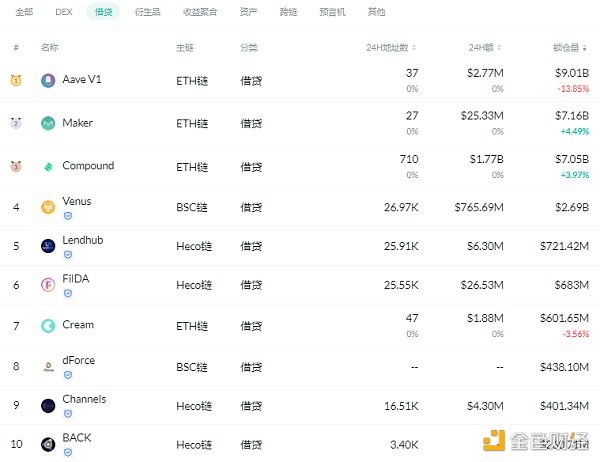
Task: Open the Maker project link
Action: point(77,122)
